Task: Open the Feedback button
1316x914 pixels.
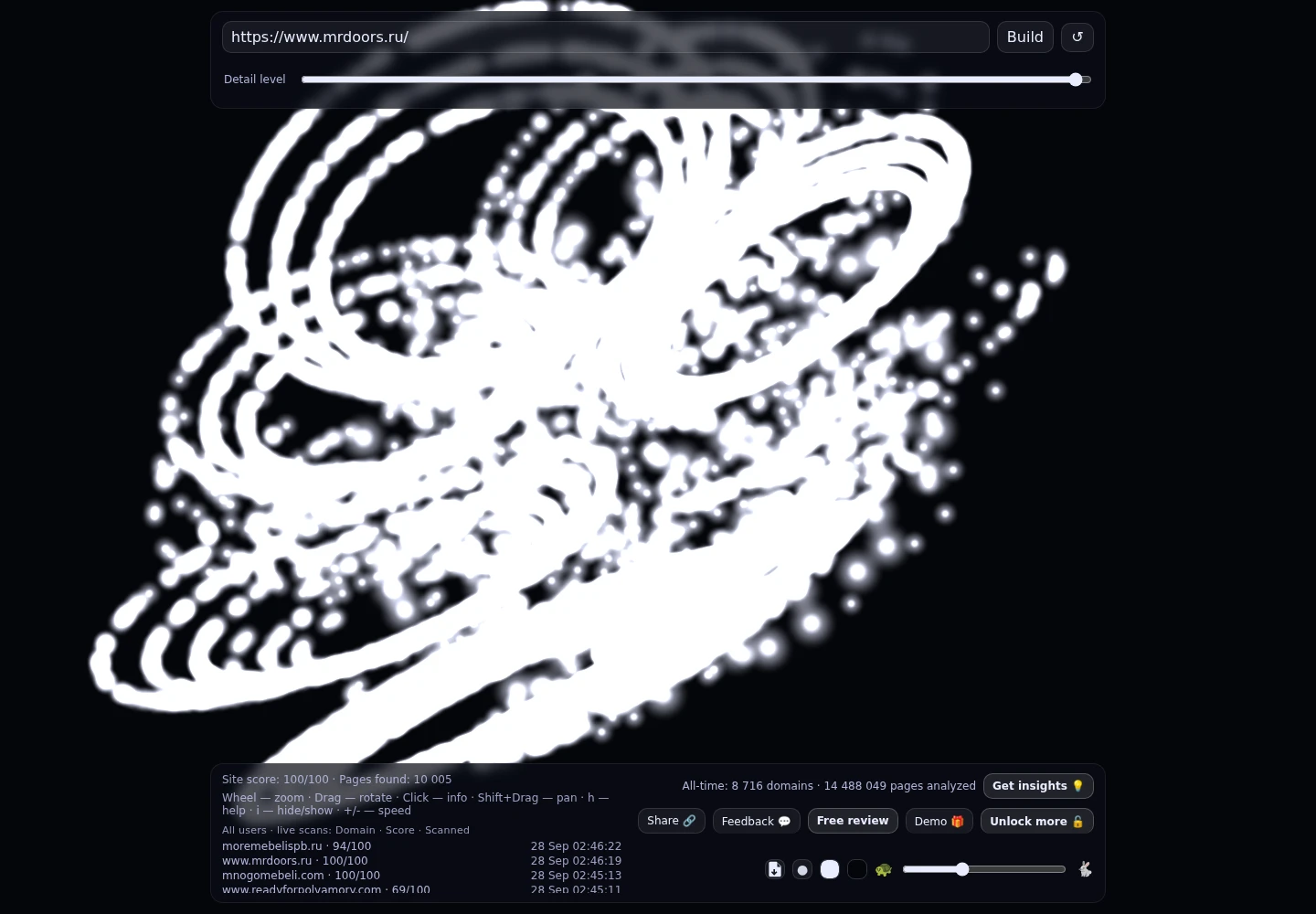Action: pos(757,821)
